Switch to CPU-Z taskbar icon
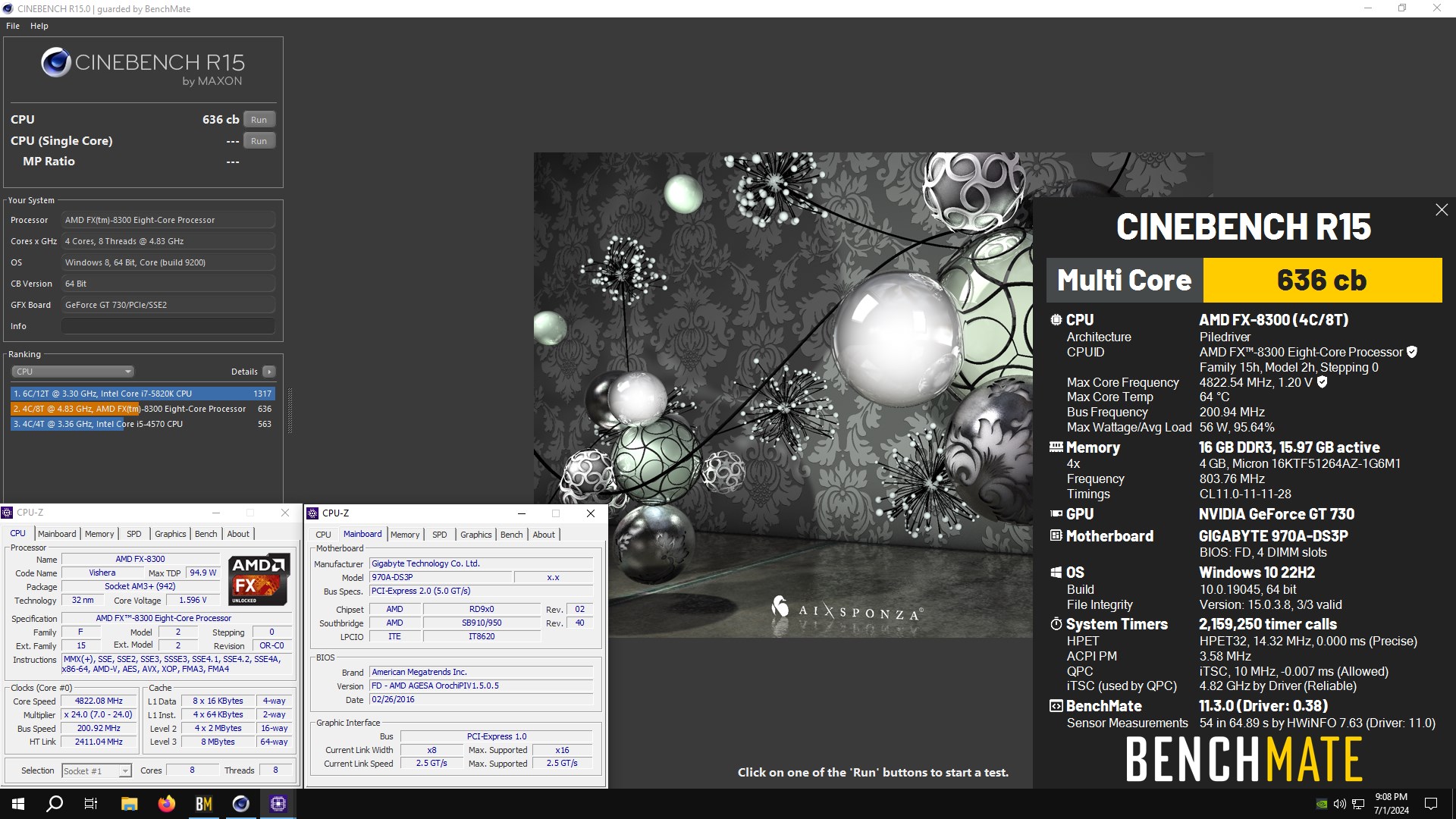The width and height of the screenshot is (1456, 819). click(278, 804)
